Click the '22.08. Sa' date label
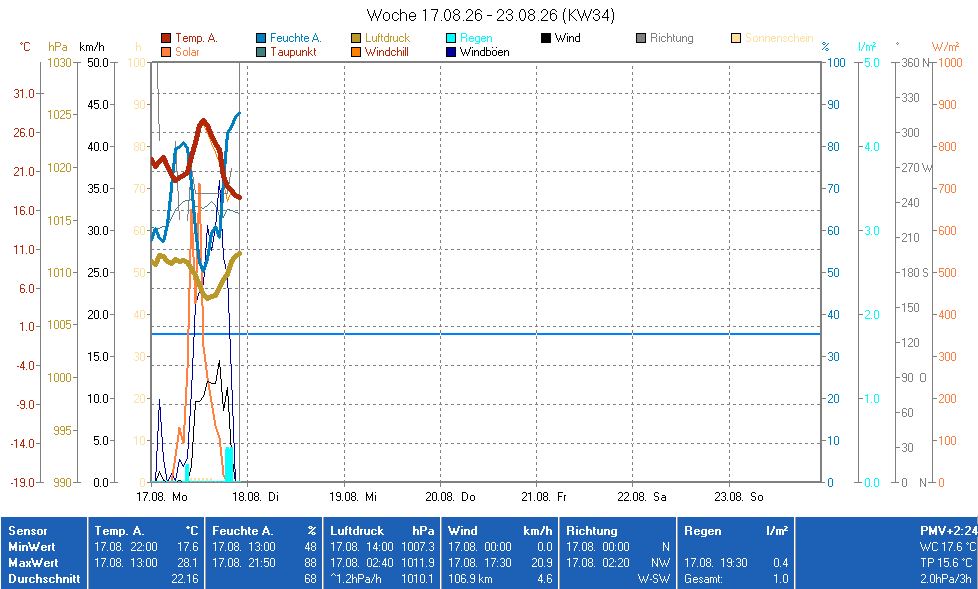978x589 pixels. pyautogui.click(x=642, y=497)
